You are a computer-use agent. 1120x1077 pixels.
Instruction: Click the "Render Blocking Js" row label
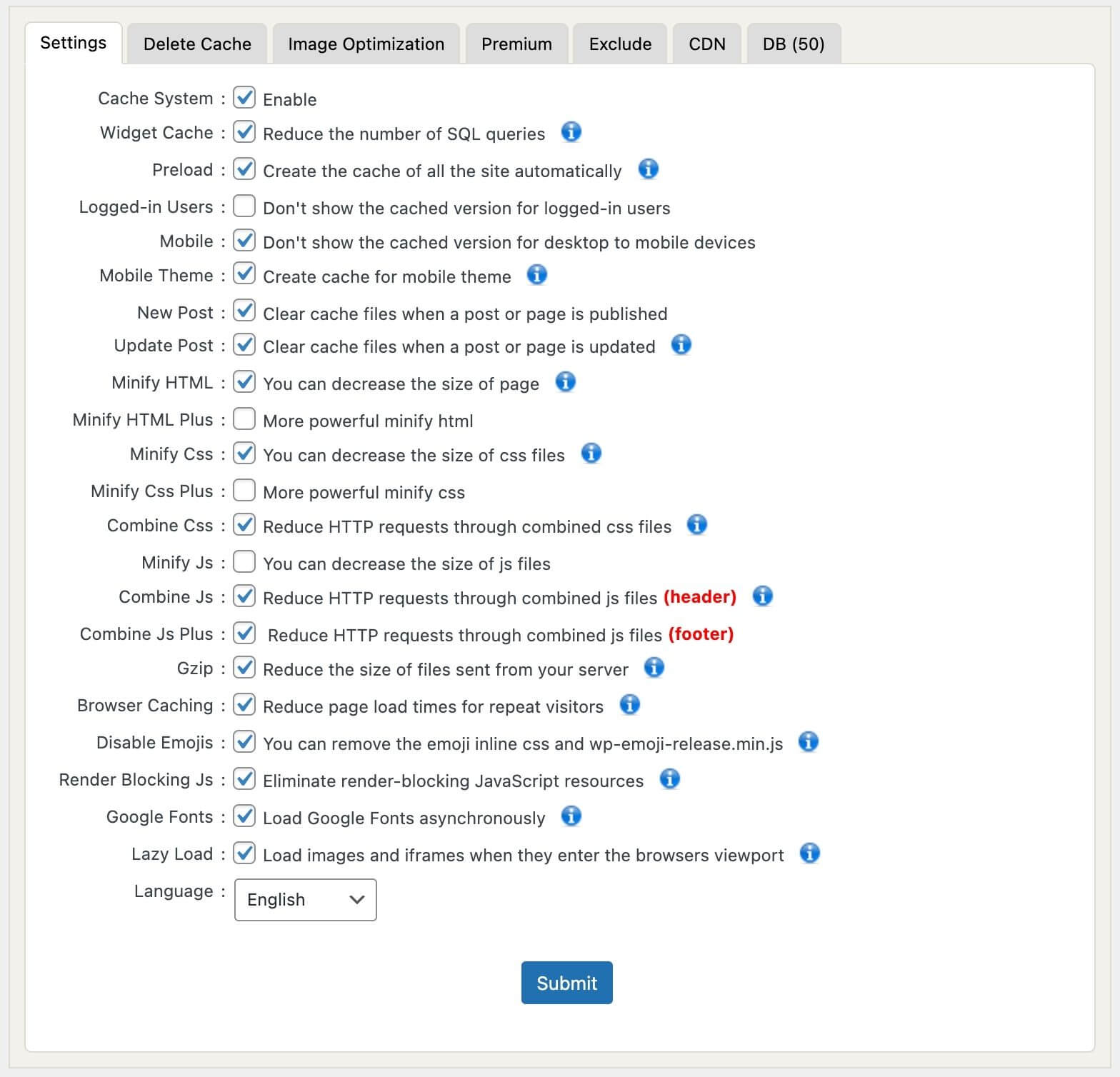(x=136, y=780)
